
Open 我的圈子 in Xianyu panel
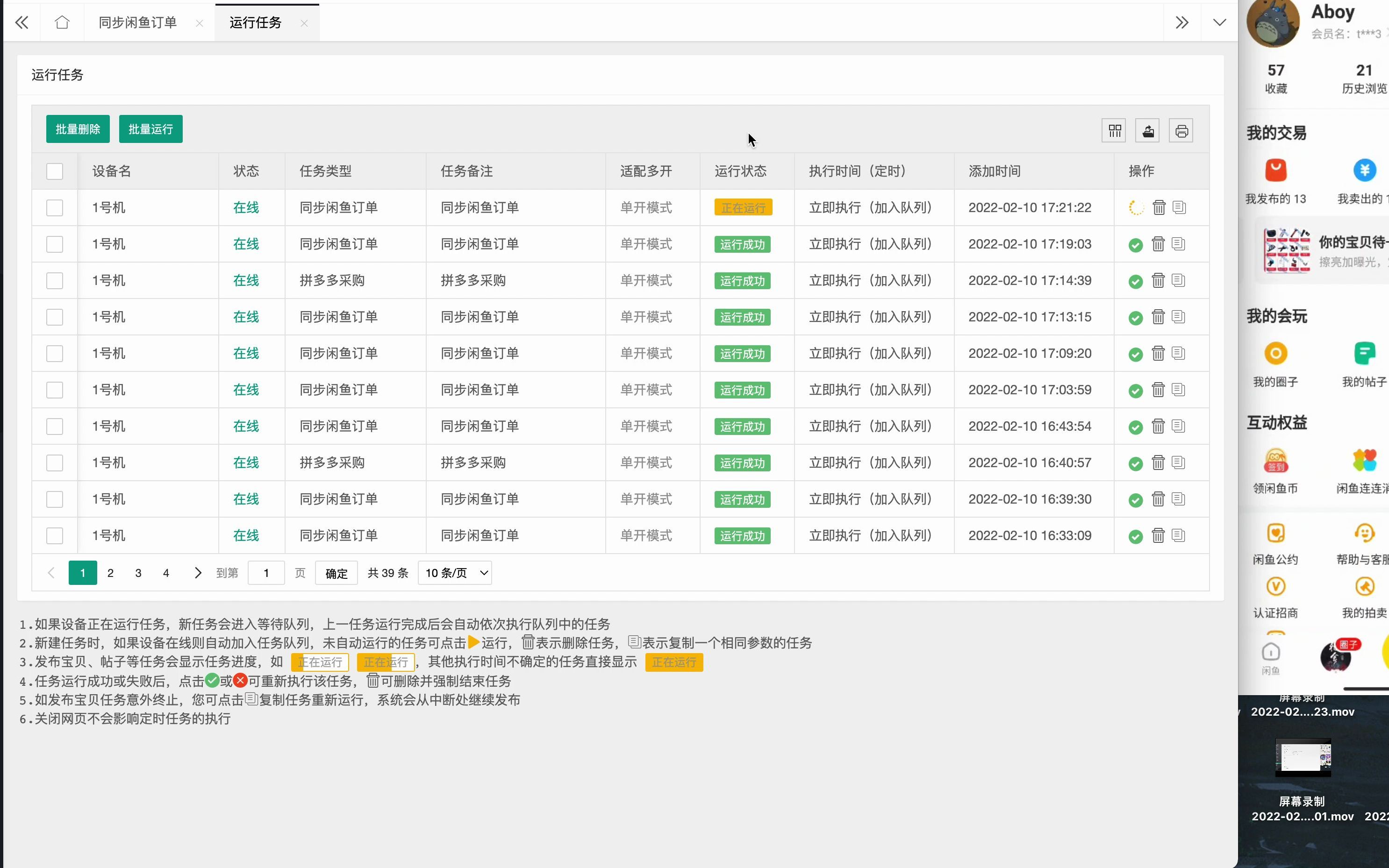pyautogui.click(x=1275, y=365)
